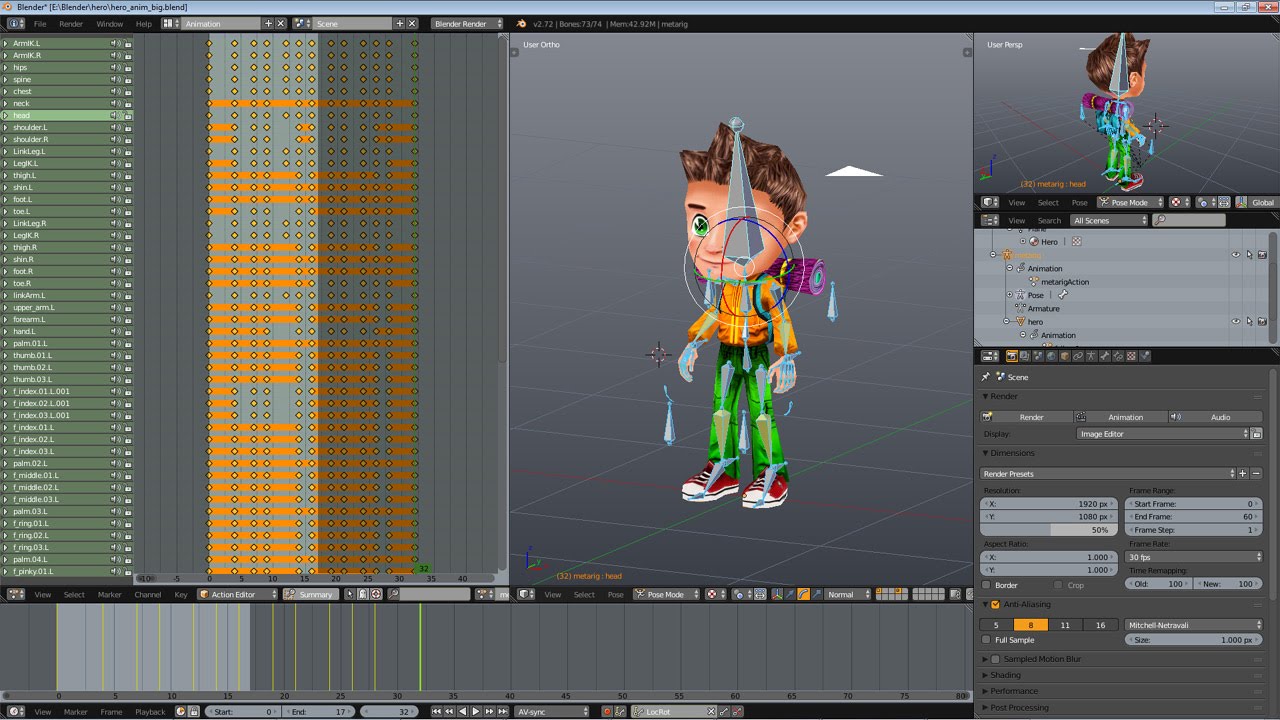Toggle mute on the head channel
The height and width of the screenshot is (720, 1280).
click(x=115, y=115)
